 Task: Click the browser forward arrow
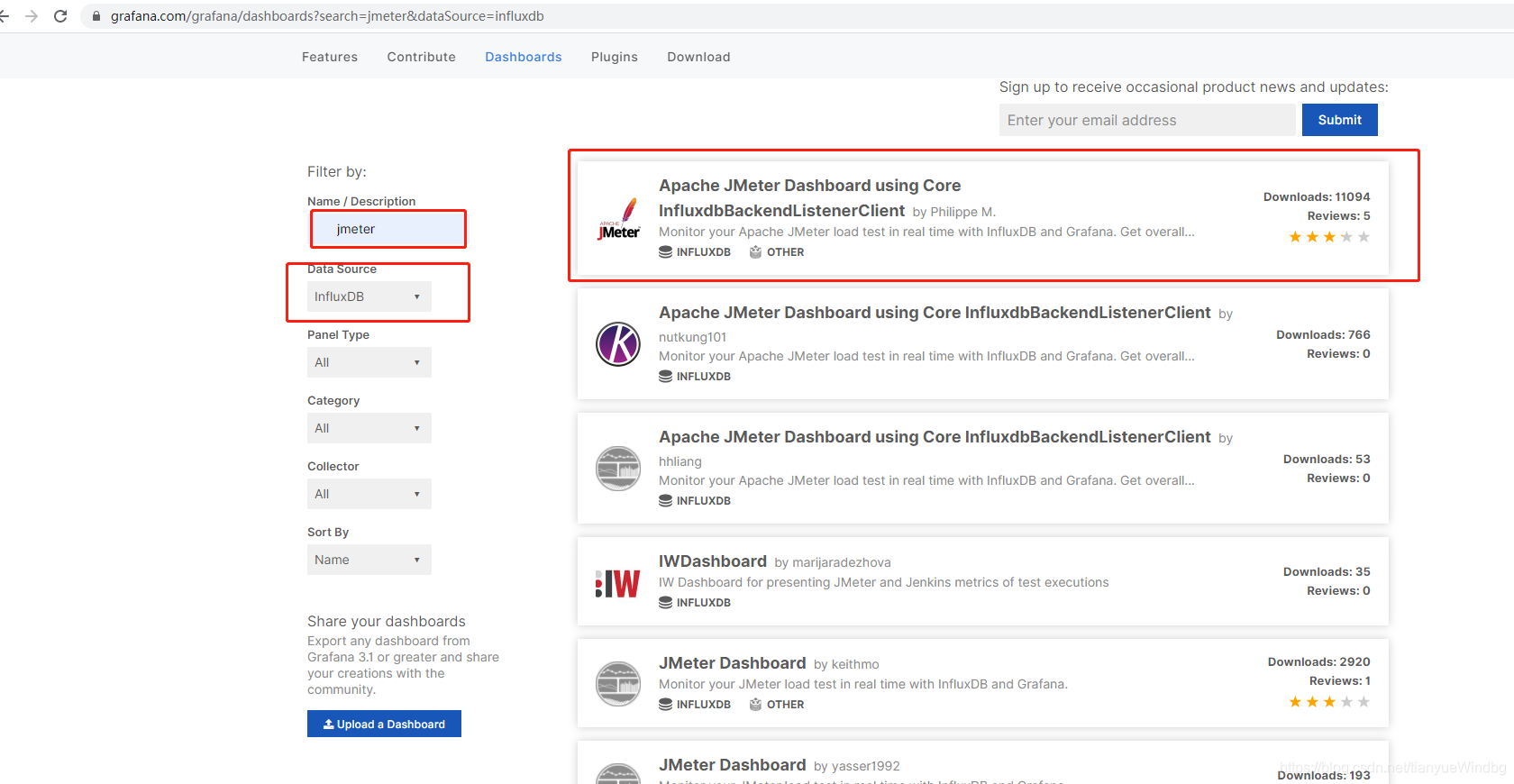[32, 16]
